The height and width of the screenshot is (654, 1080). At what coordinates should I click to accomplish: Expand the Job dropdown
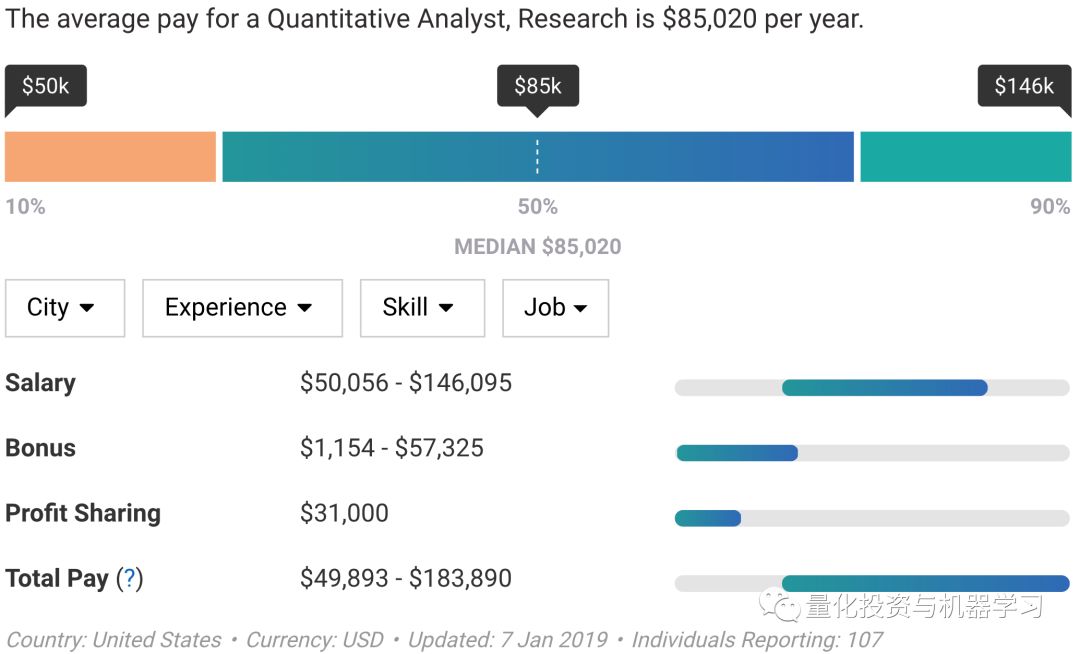click(x=555, y=308)
